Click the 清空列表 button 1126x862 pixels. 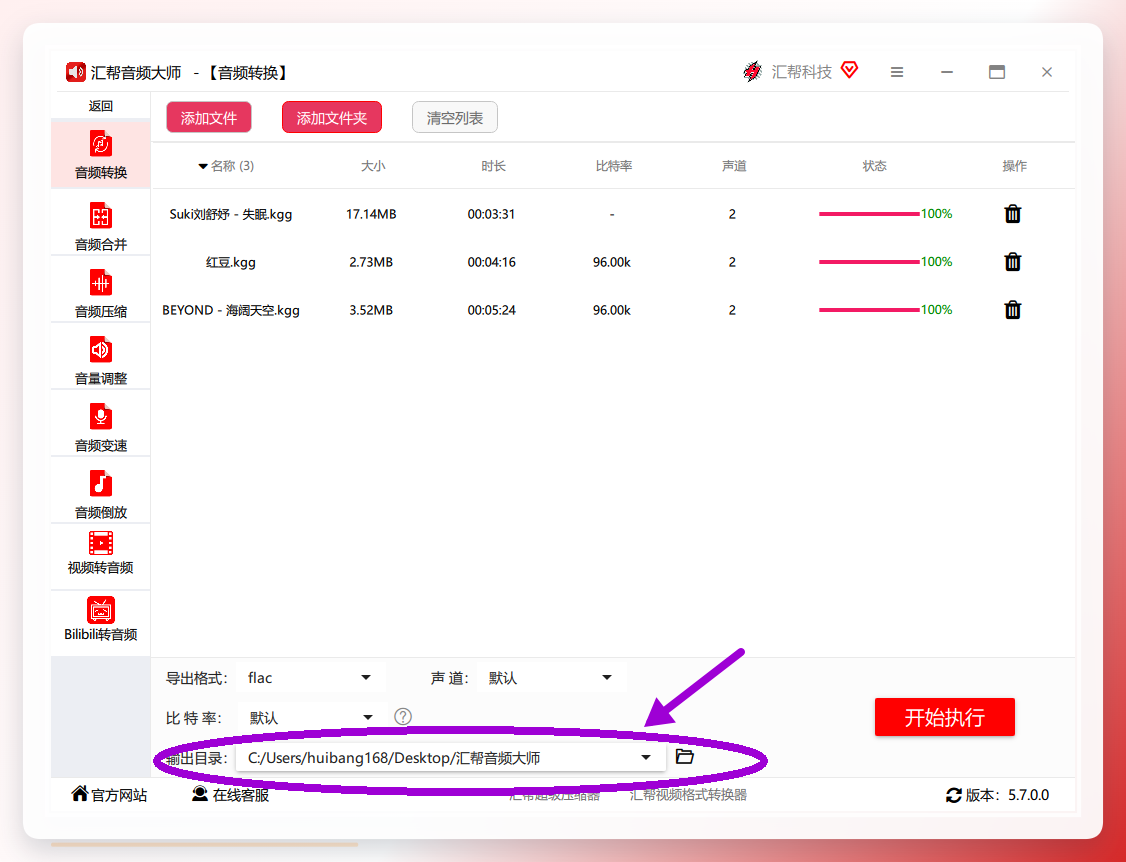click(x=455, y=118)
